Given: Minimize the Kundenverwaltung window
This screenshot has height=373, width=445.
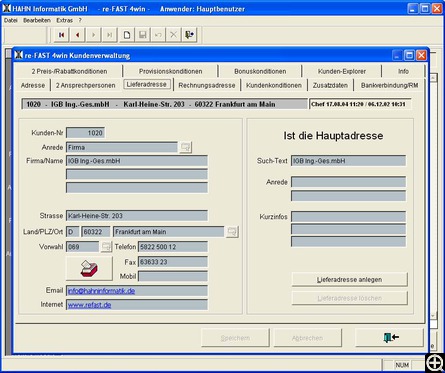Looking at the screenshot, I should click(397, 55).
